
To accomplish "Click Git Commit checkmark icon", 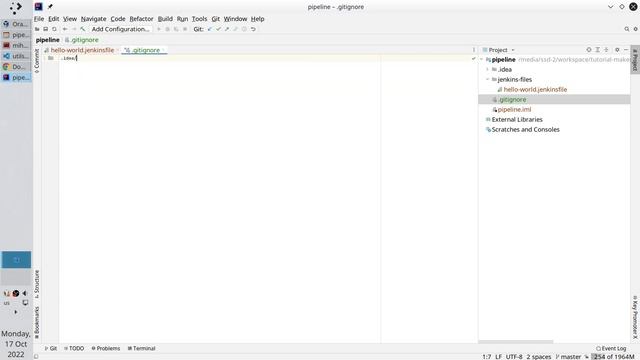I will click(218, 29).
